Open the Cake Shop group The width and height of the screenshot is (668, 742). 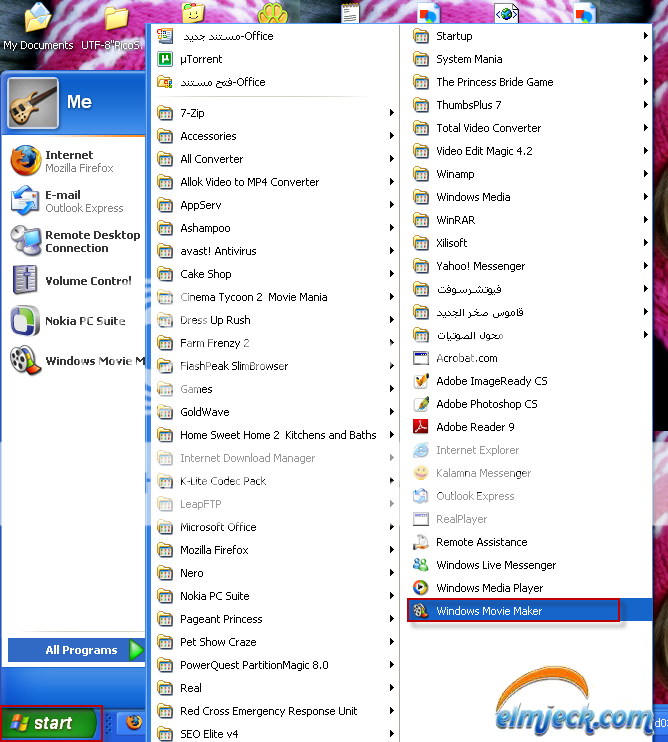(x=276, y=274)
